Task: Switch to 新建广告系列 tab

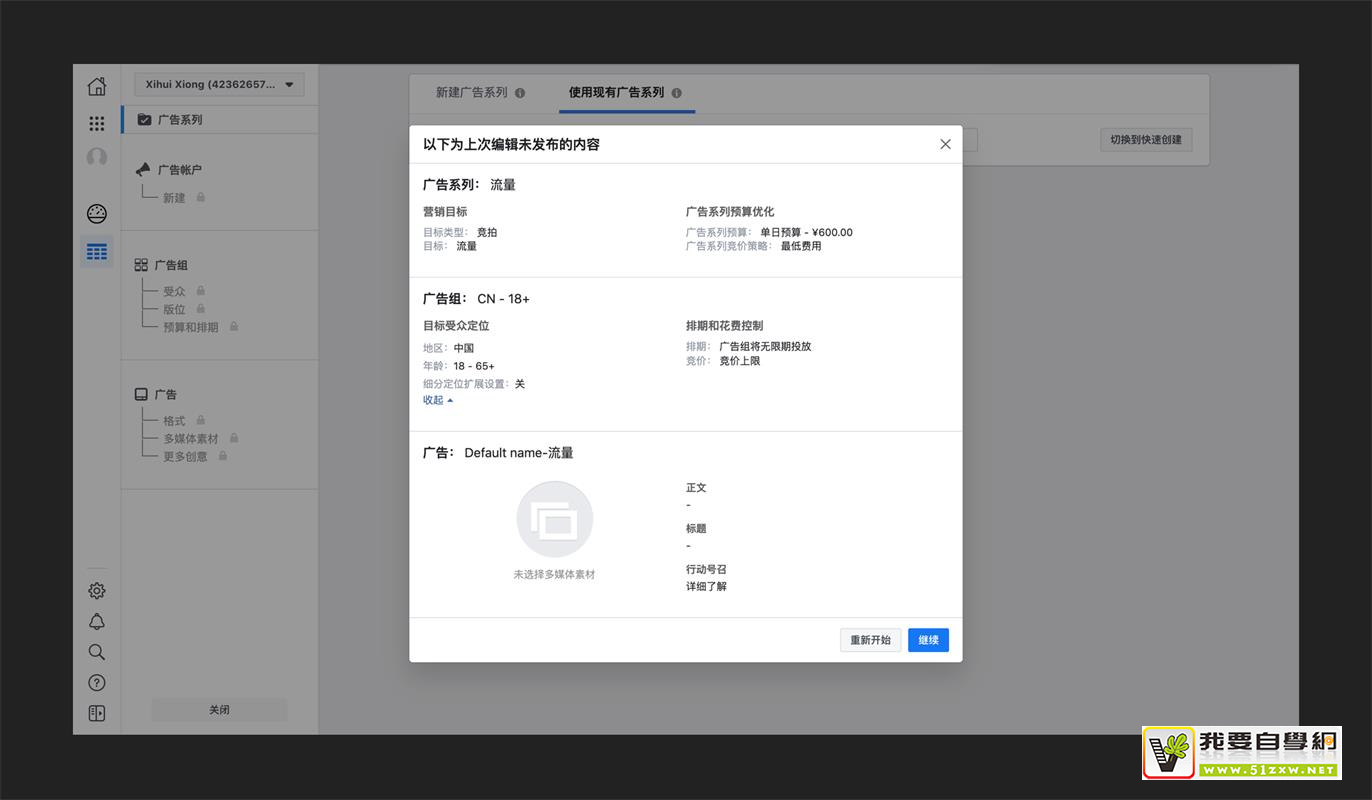Action: (472, 93)
